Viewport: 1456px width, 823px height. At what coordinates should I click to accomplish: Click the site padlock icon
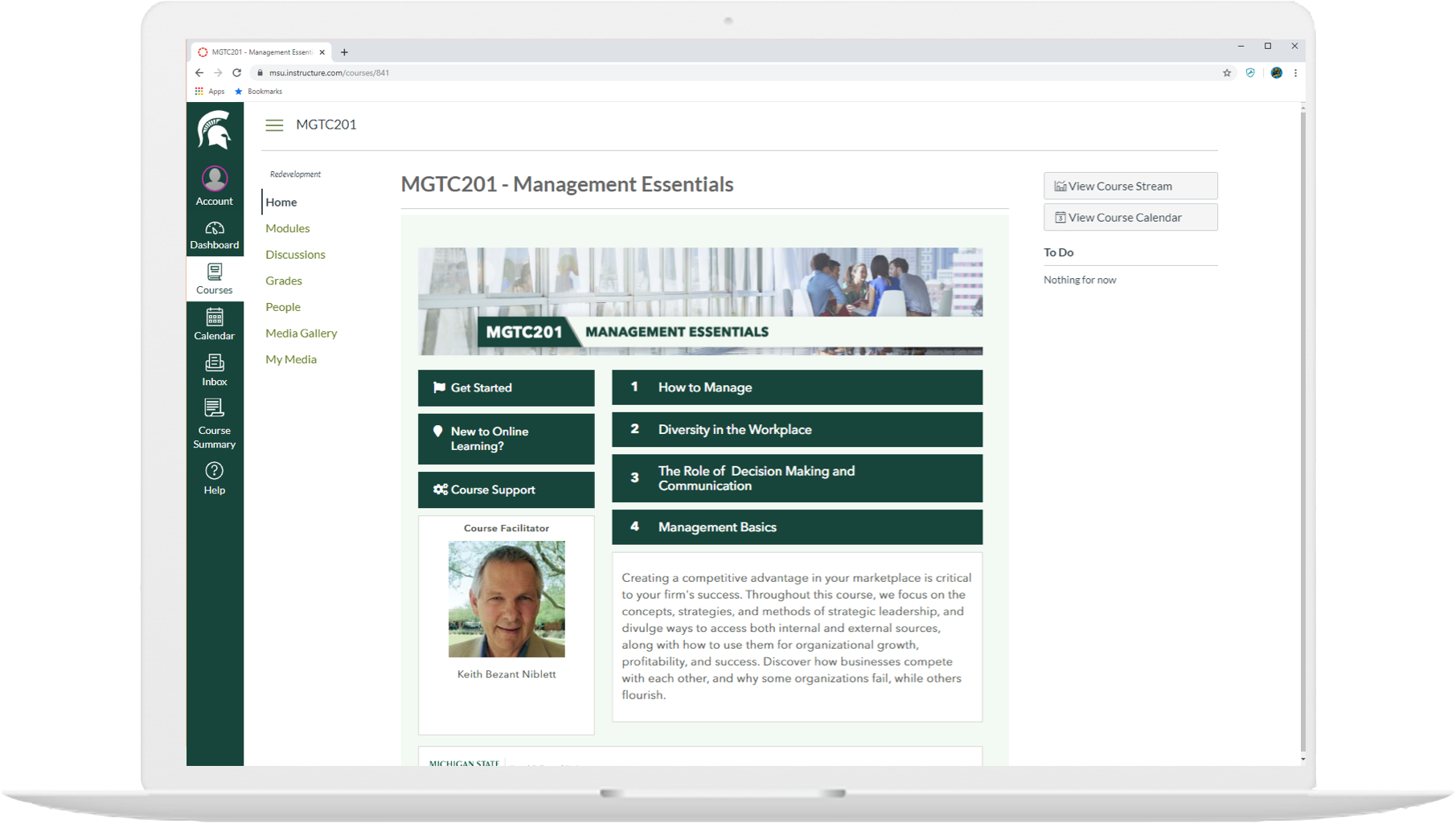[x=260, y=72]
